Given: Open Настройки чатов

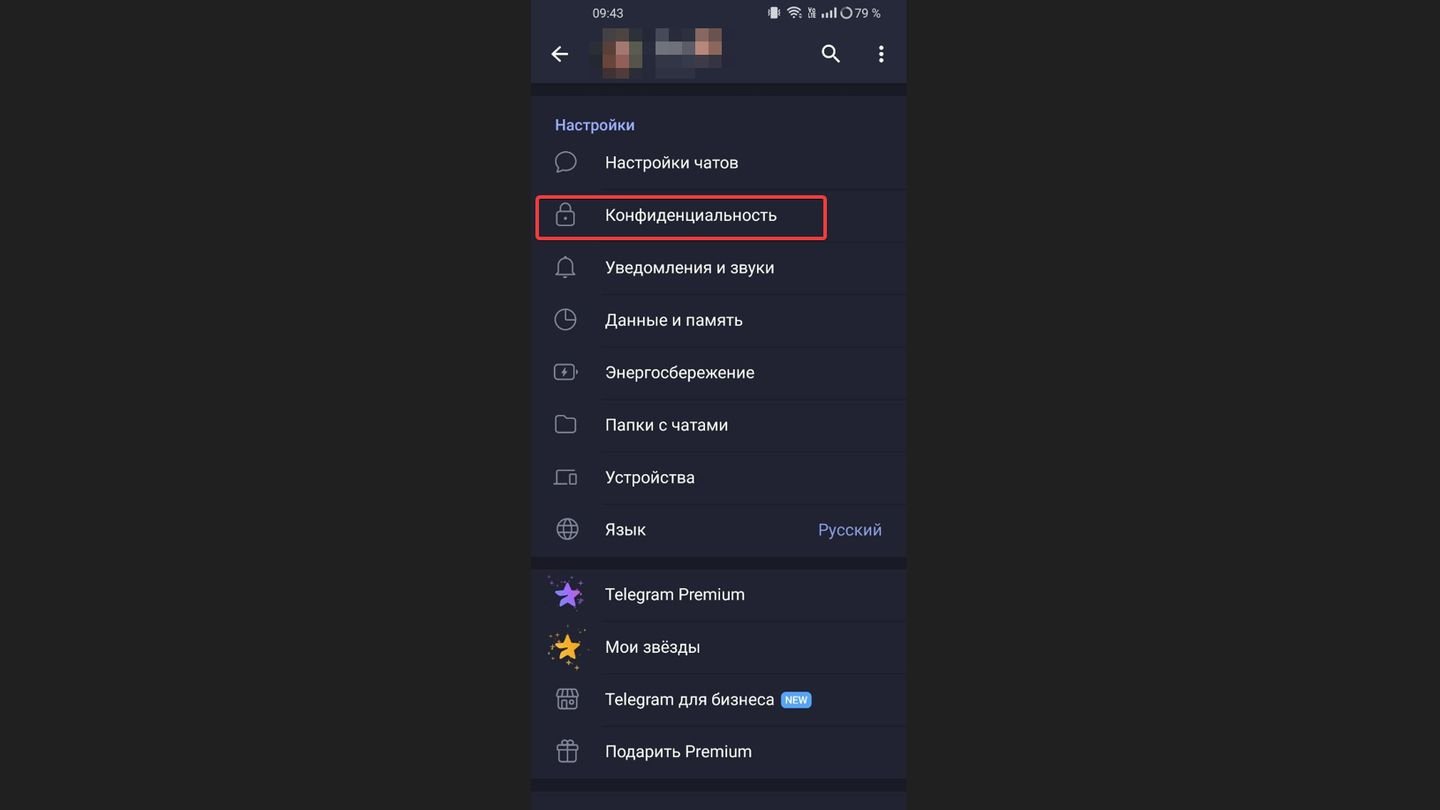Looking at the screenshot, I should click(671, 161).
